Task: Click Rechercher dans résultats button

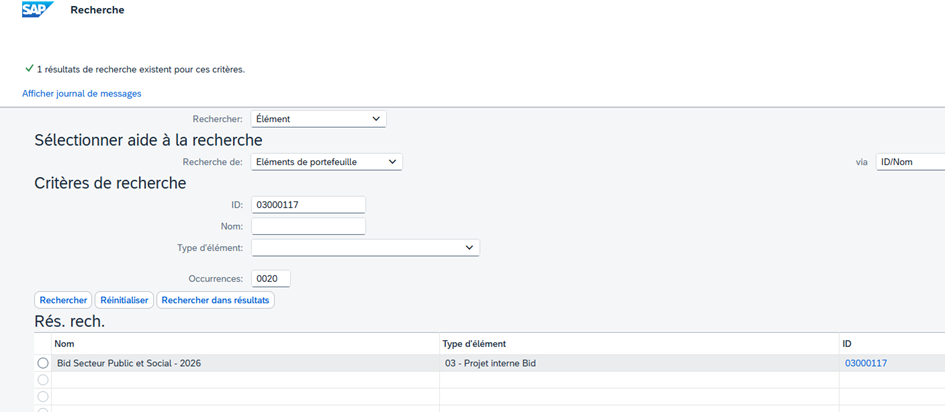Action: [215, 300]
